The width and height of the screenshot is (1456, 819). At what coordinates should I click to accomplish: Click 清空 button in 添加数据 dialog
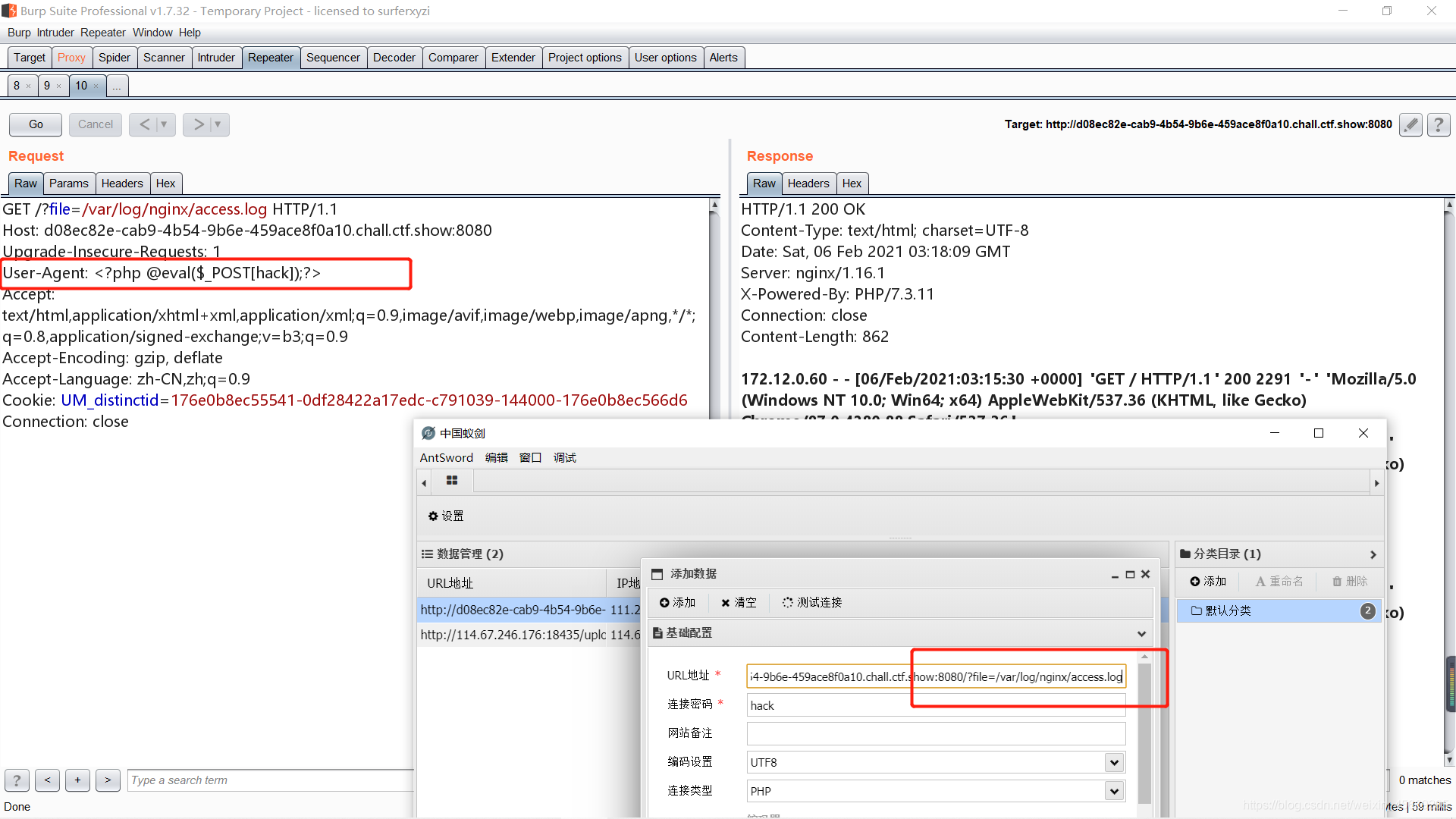[x=739, y=603]
